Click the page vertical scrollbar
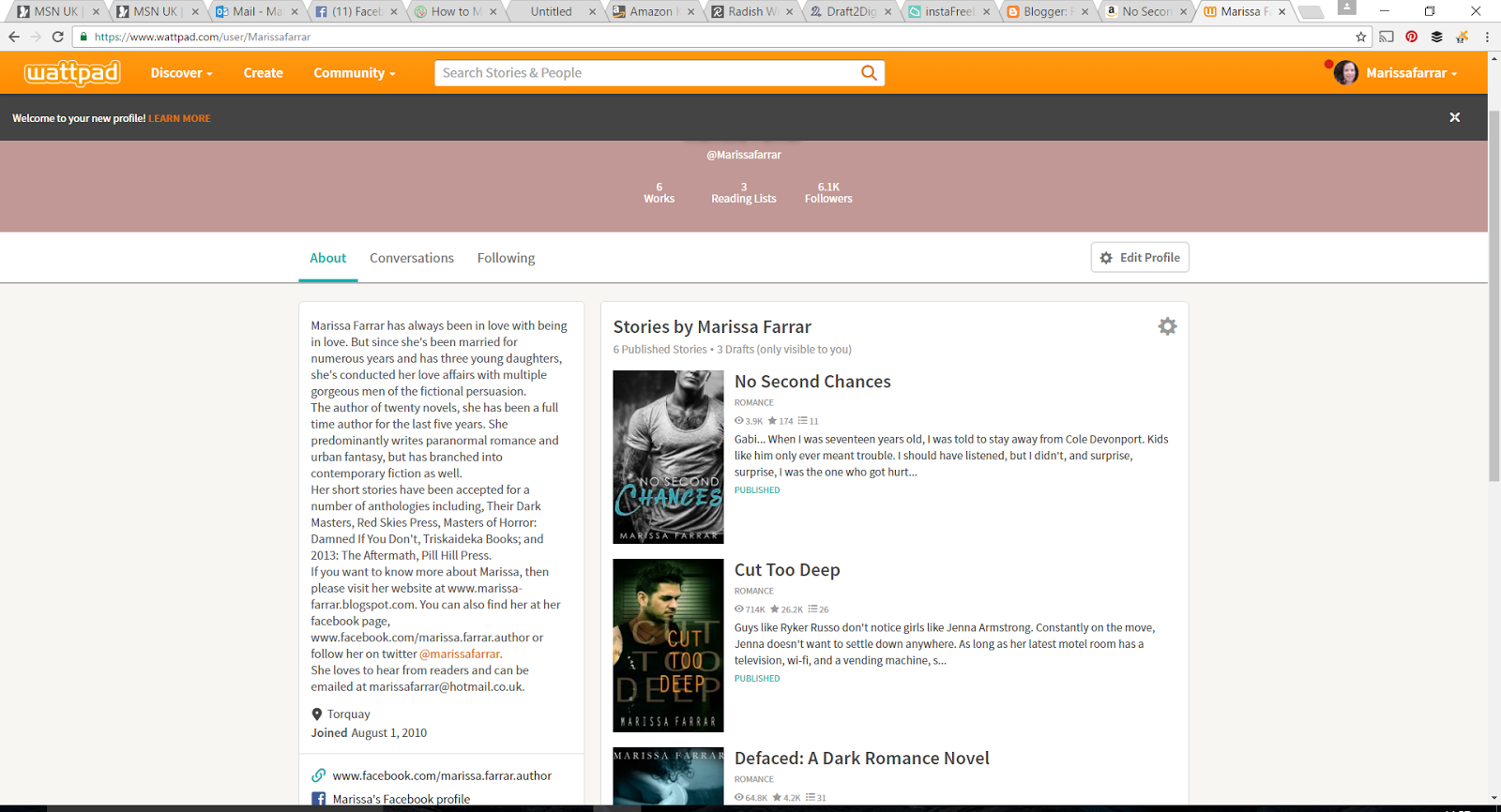1501x812 pixels. (x=1494, y=295)
